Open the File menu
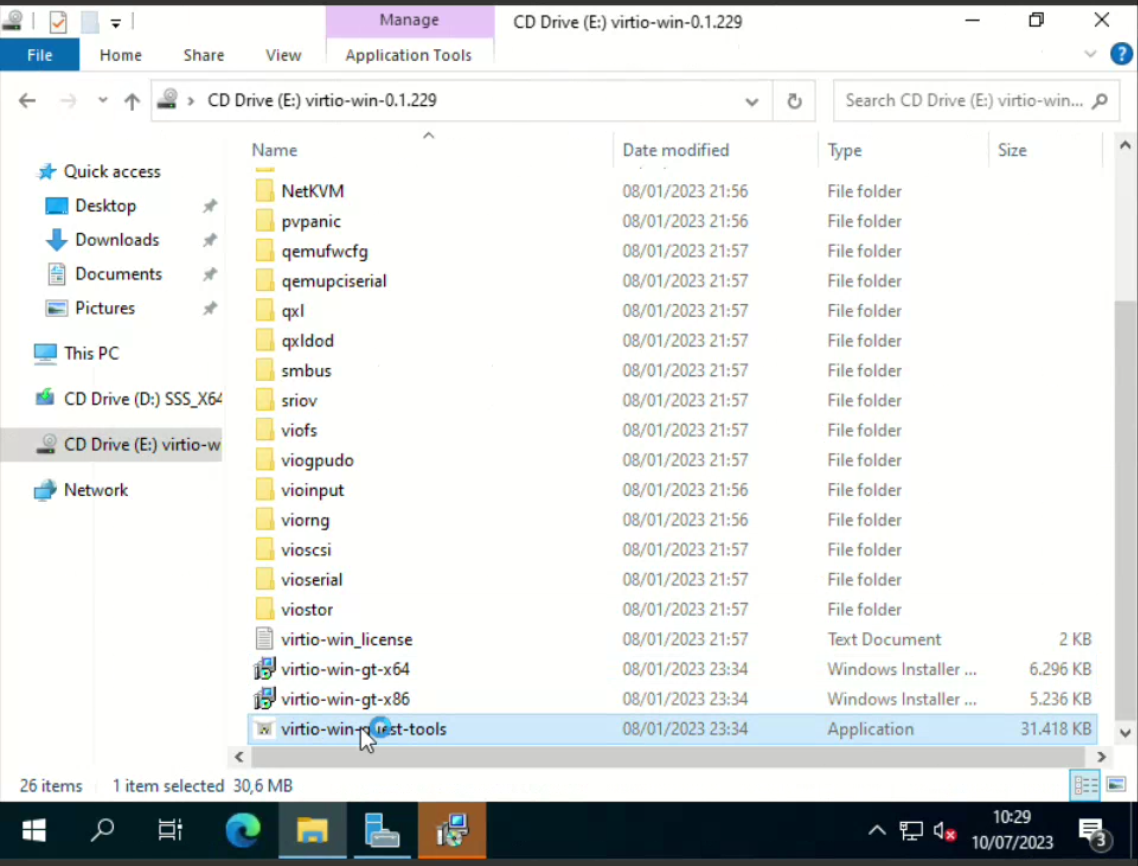Viewport: 1138px width, 866px height. click(40, 55)
